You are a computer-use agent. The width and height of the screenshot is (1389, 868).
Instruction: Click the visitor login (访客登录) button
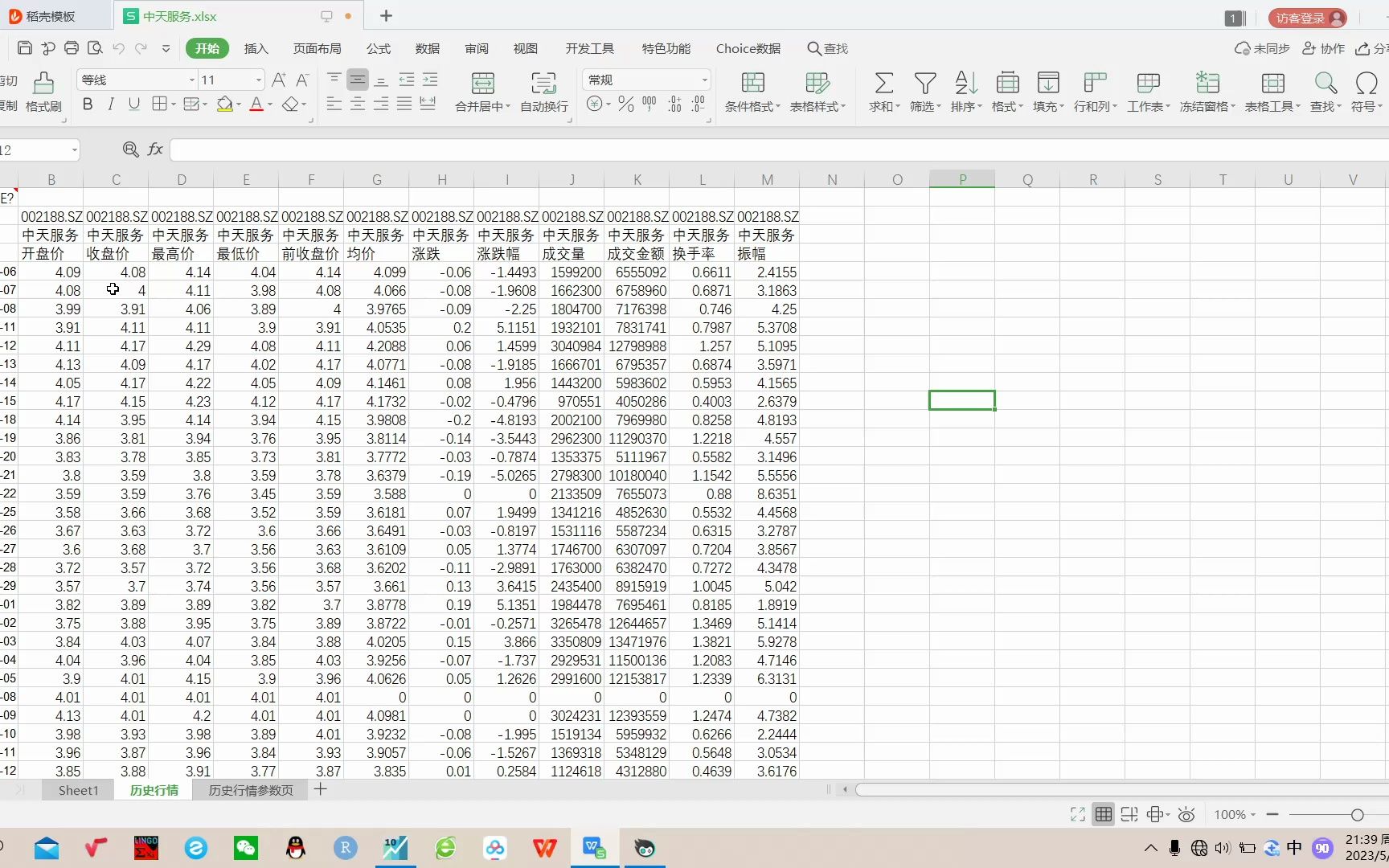tap(1308, 18)
